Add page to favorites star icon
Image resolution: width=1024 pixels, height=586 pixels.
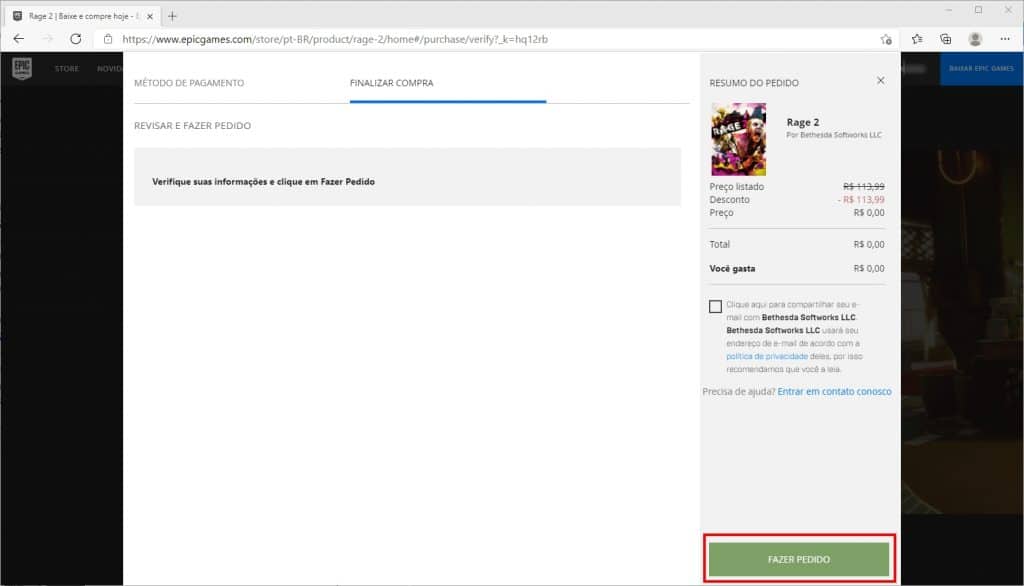tap(886, 39)
